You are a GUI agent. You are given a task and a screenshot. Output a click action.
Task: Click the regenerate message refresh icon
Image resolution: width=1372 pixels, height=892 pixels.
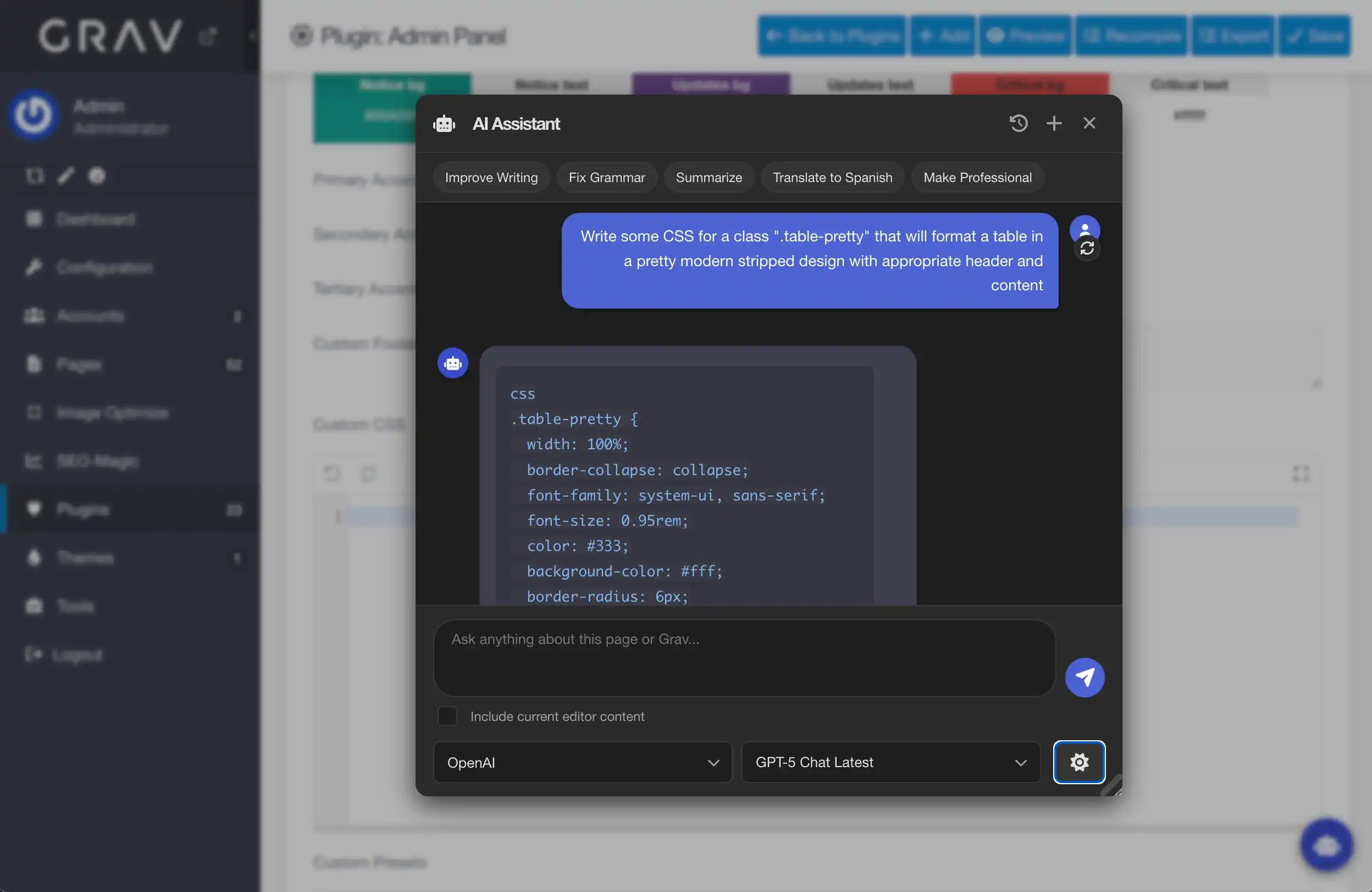tap(1087, 249)
